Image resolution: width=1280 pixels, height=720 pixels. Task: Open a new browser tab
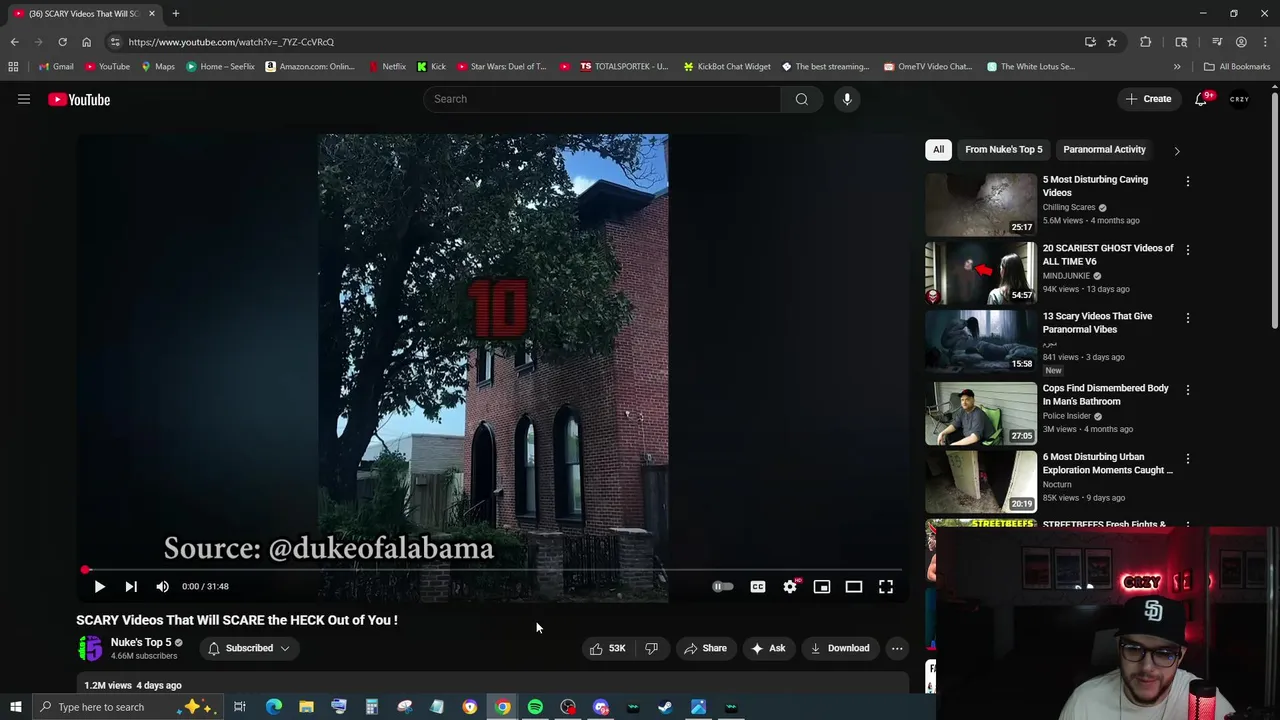pos(175,14)
